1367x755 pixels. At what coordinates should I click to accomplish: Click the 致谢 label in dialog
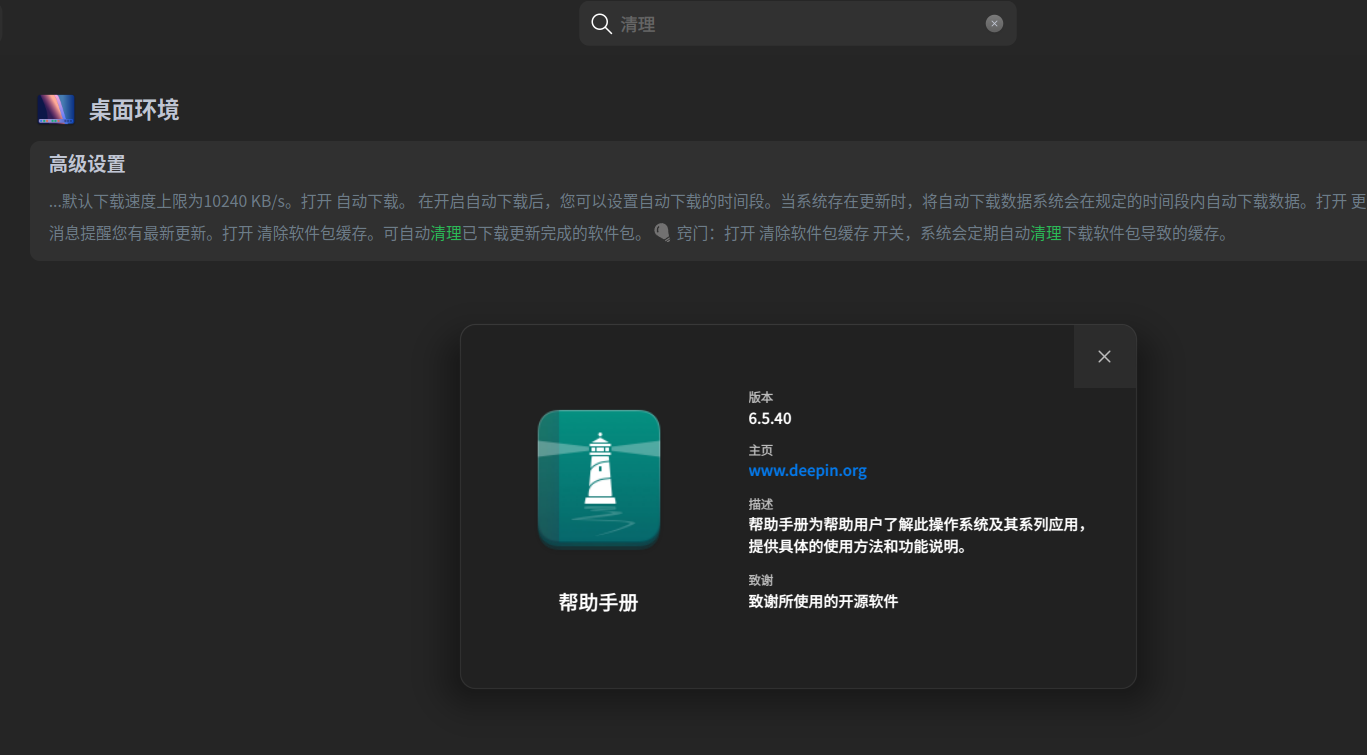tap(761, 580)
